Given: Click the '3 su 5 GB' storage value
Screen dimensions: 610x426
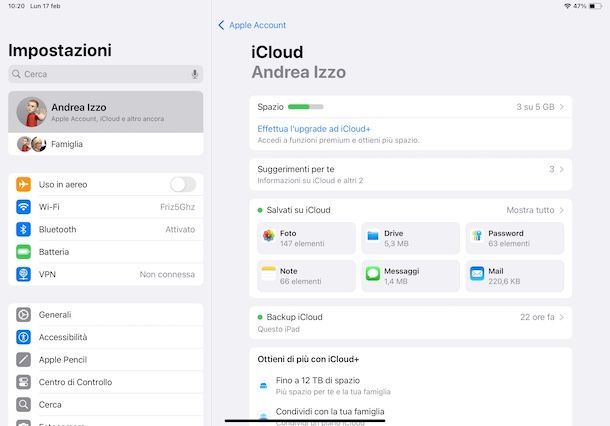Looking at the screenshot, I should click(535, 107).
